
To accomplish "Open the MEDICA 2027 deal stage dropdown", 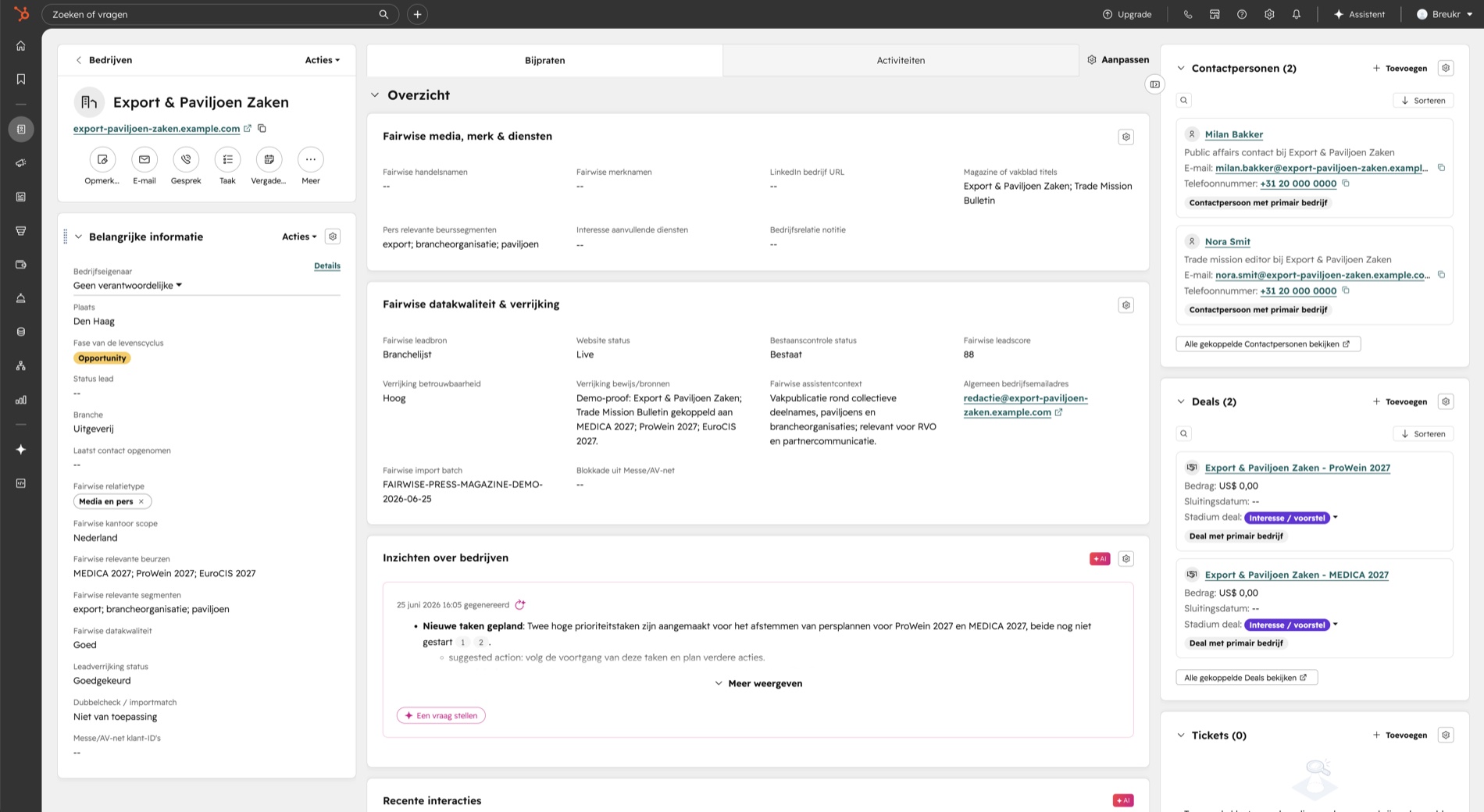I will (1291, 625).
